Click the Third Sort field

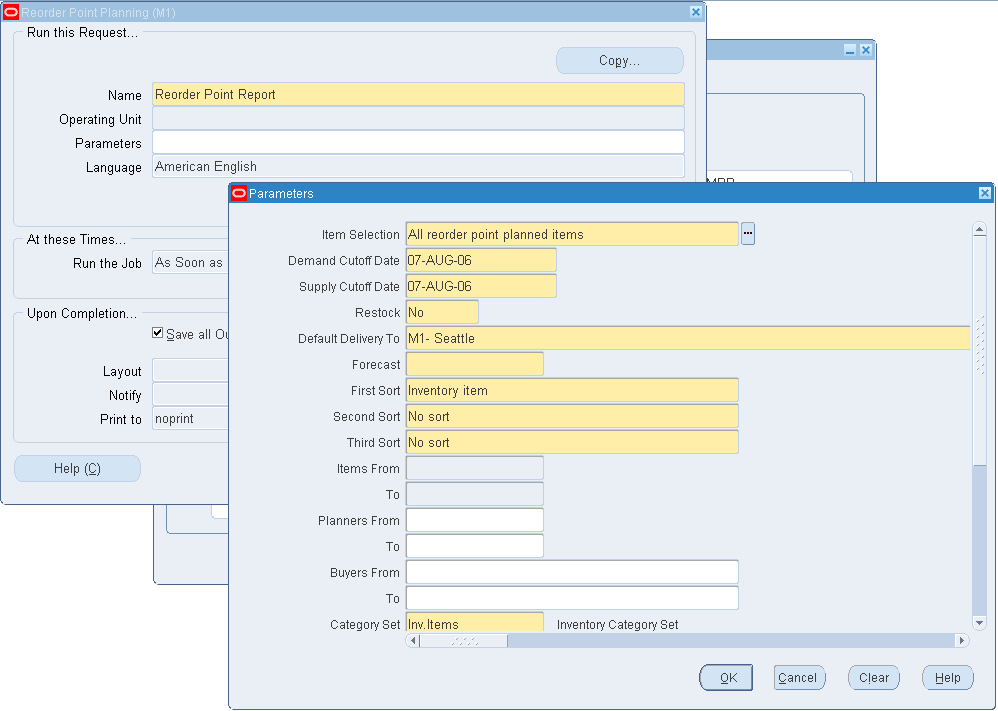click(572, 442)
